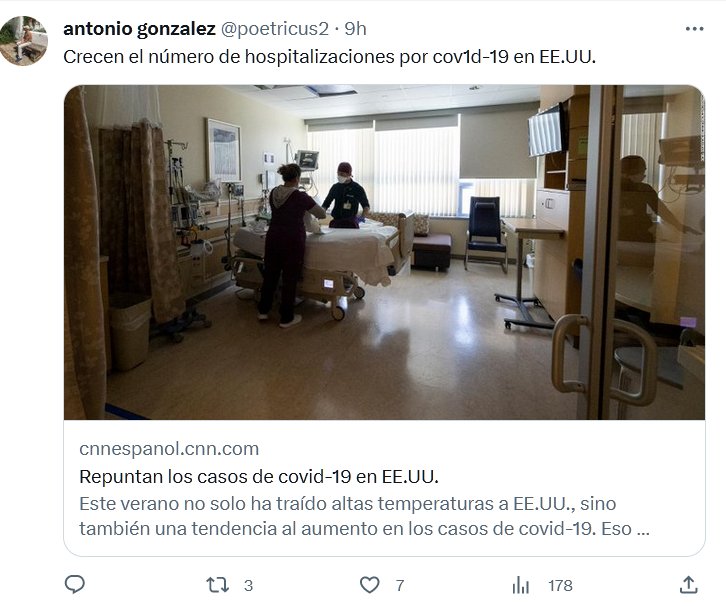Like the tweet with heart icon
Screen dimensions: 726x606
pos(369,585)
